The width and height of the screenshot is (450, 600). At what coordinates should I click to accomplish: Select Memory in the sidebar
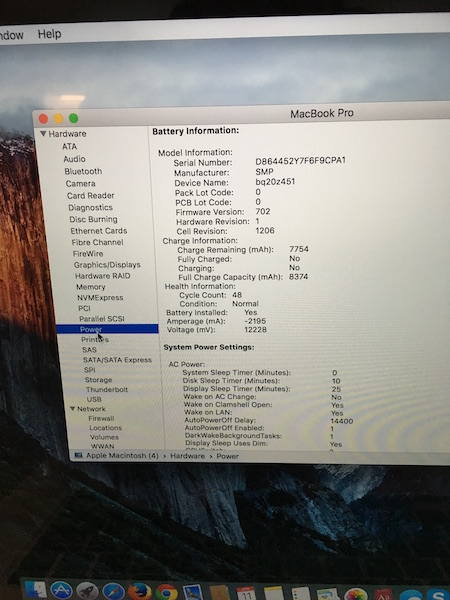(x=91, y=287)
